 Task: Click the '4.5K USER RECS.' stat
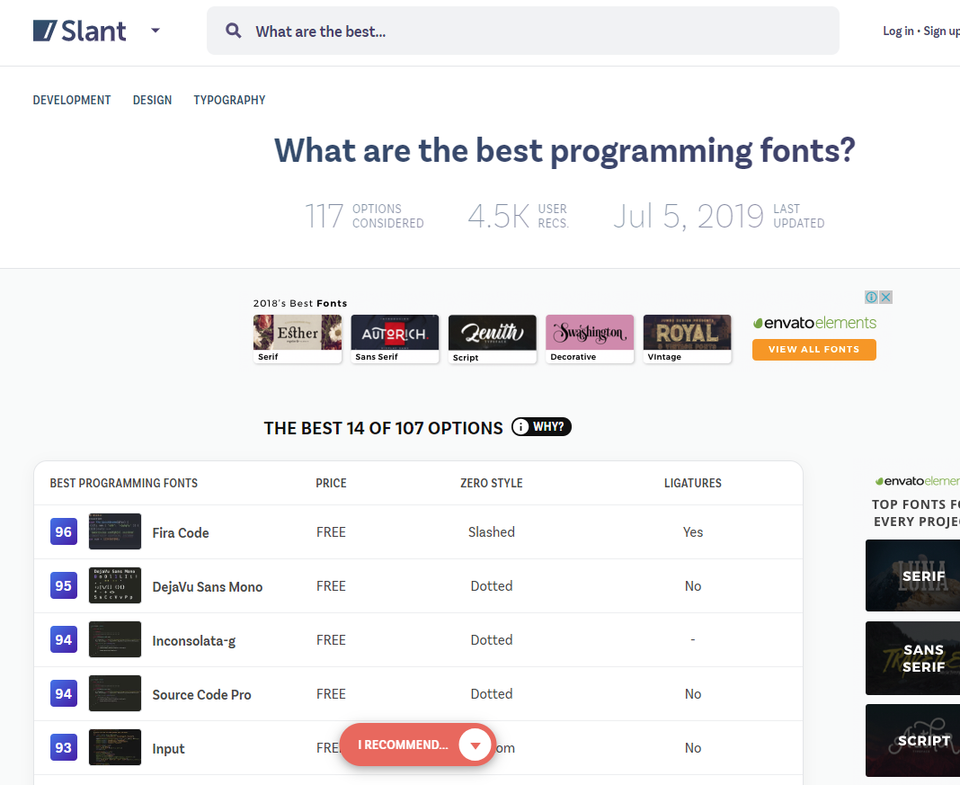pyautogui.click(x=519, y=216)
